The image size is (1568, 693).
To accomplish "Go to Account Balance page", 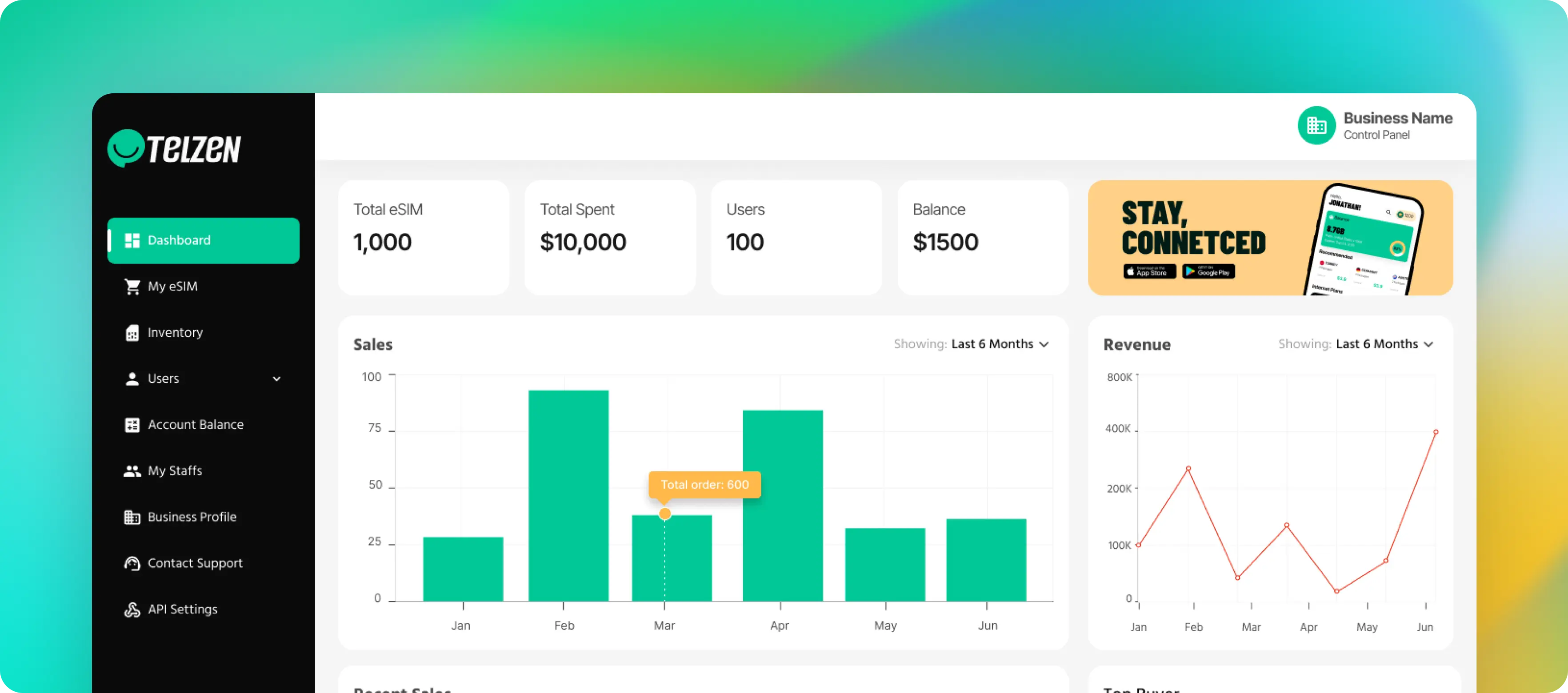I will [196, 425].
